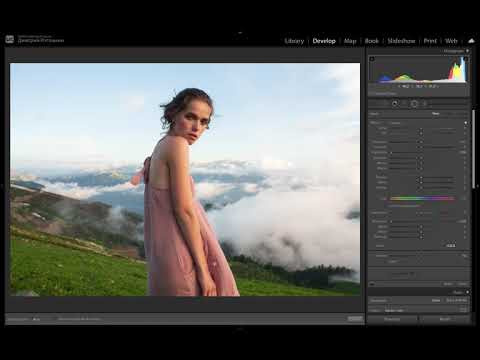480x360 pixels.
Task: Open the Book module
Action: (x=372, y=41)
